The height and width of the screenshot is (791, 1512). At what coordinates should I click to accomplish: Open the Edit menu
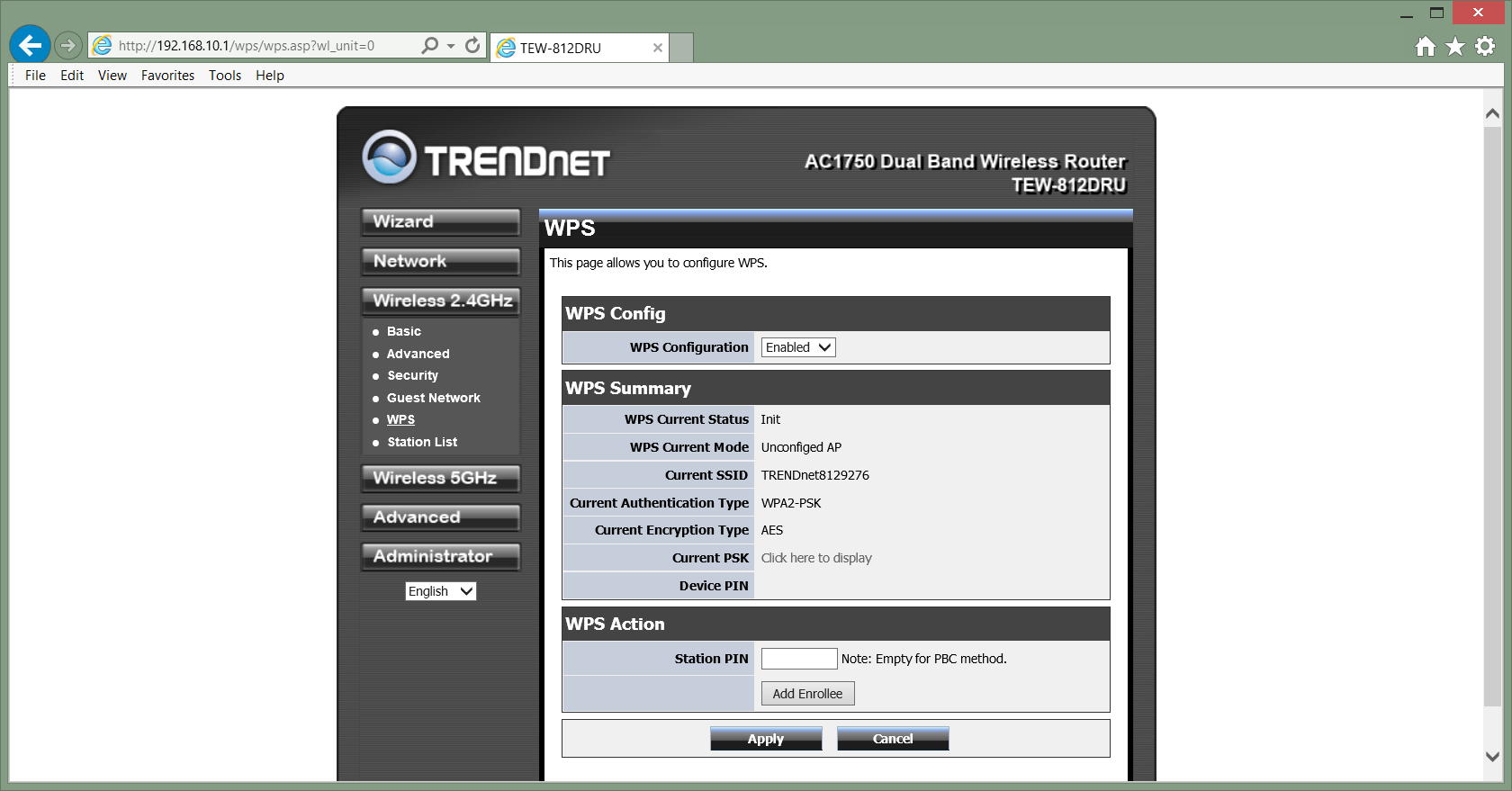coord(72,76)
